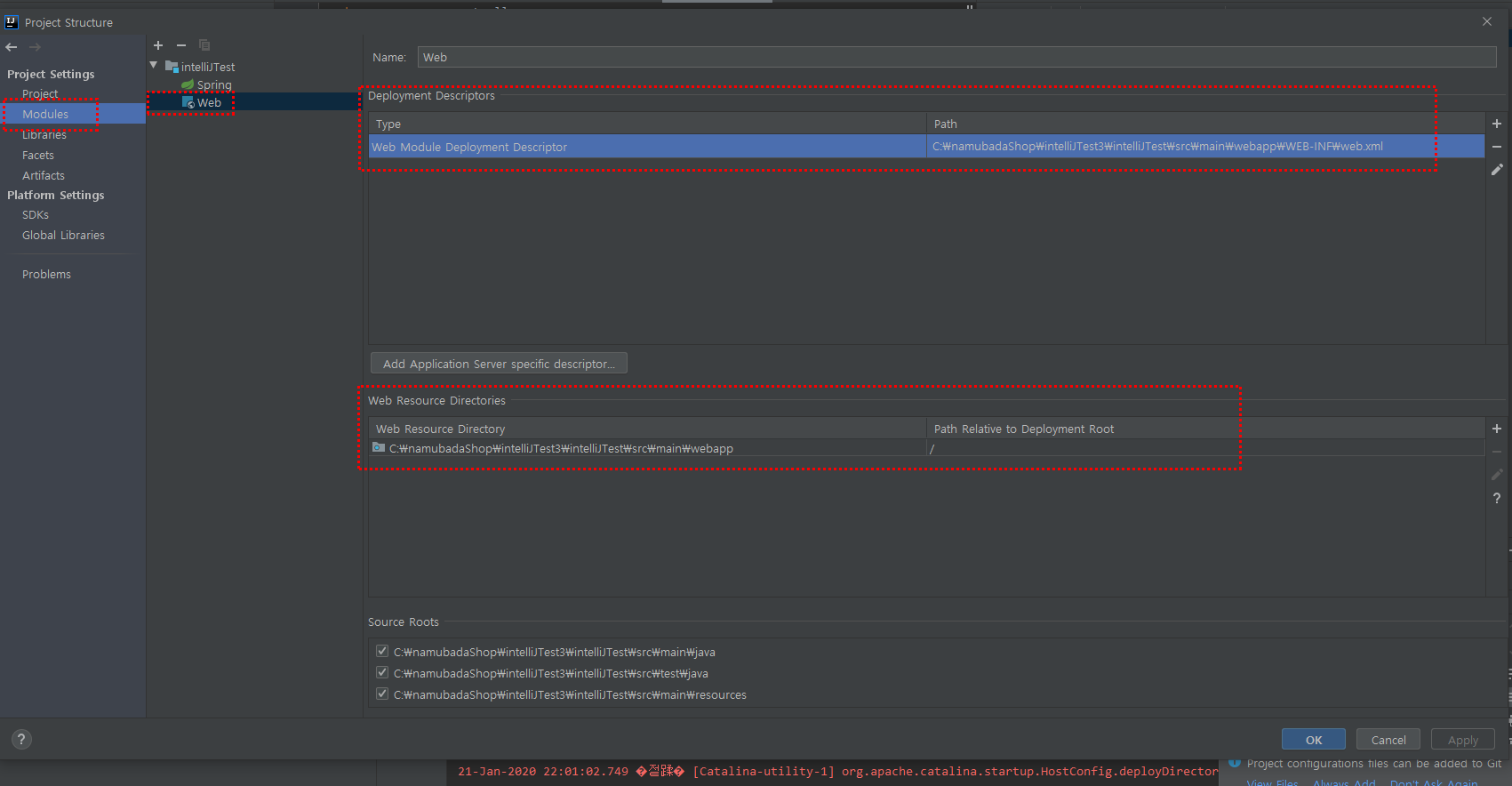Collapse the intelliJTest module tree
The width and height of the screenshot is (1512, 786).
pyautogui.click(x=154, y=66)
